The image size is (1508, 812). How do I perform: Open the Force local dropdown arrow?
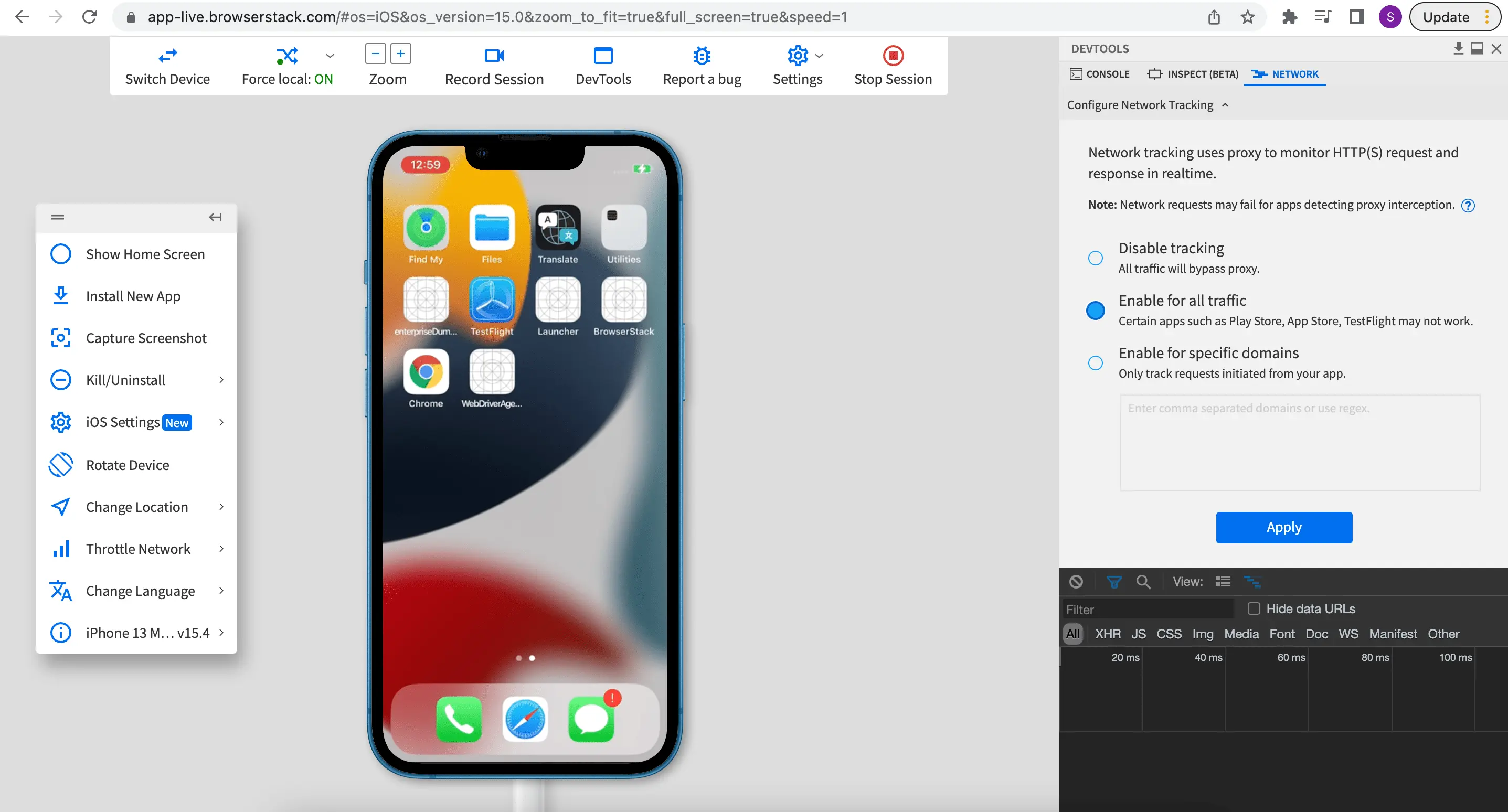tap(330, 56)
